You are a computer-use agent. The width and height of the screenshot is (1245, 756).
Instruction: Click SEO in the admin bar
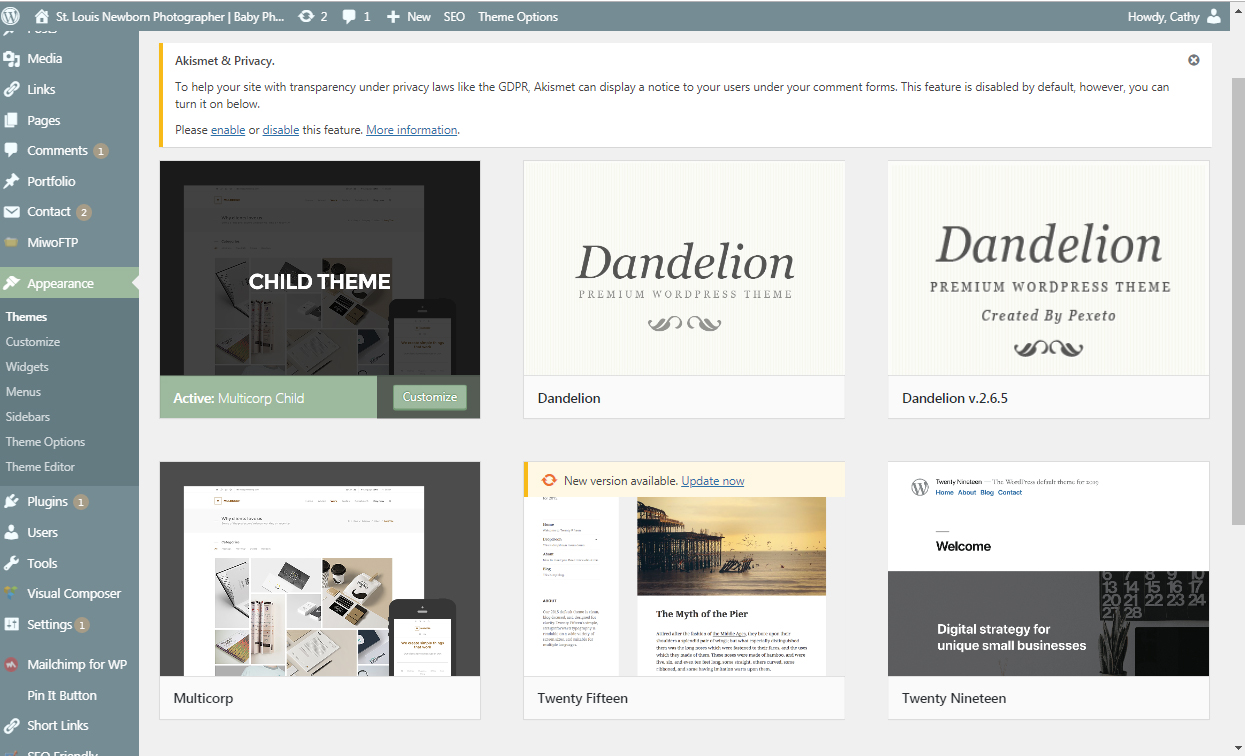click(x=454, y=17)
